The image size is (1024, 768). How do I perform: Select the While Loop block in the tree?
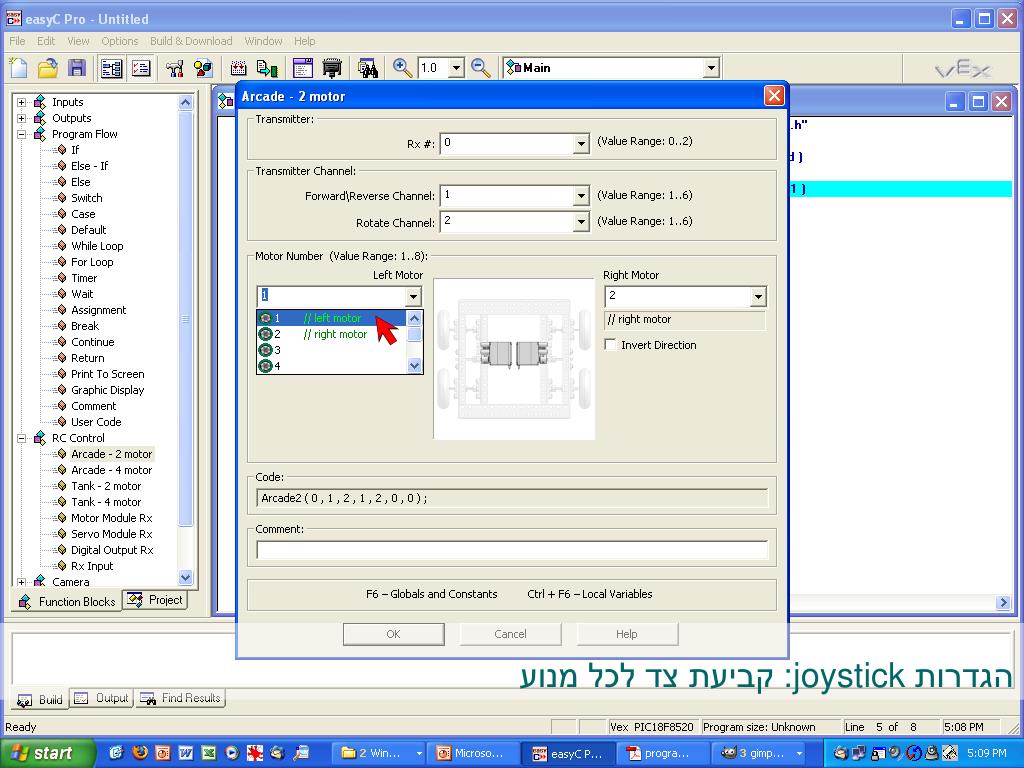pyautogui.click(x=97, y=246)
